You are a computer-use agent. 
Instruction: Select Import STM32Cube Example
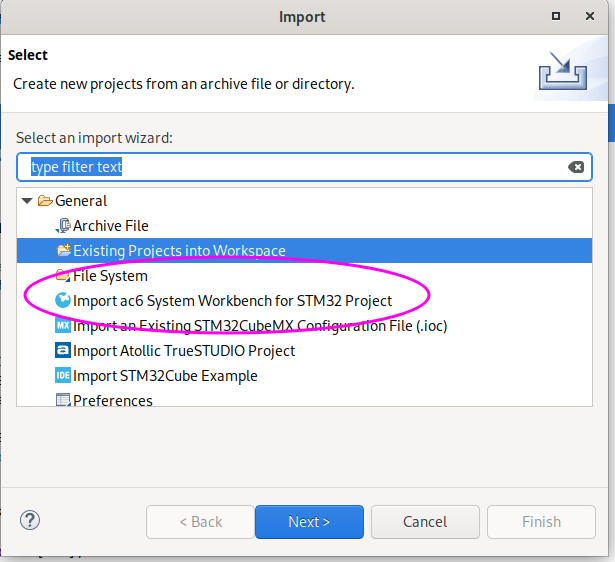coord(165,376)
